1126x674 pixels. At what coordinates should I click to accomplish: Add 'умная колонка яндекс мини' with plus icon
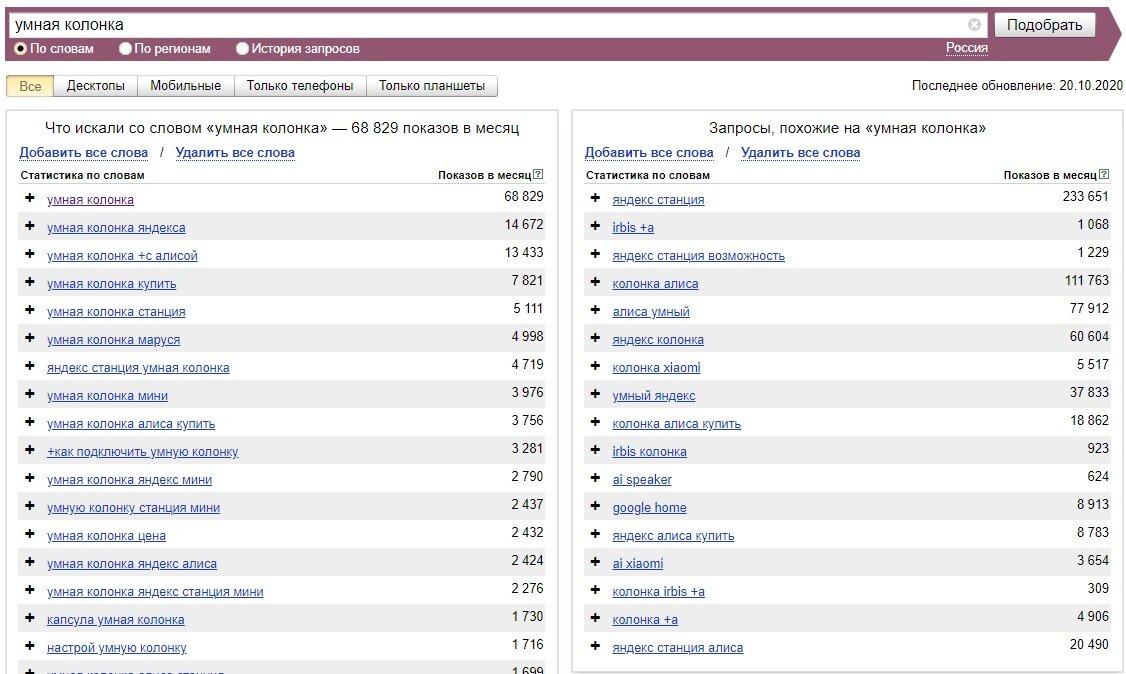click(29, 478)
